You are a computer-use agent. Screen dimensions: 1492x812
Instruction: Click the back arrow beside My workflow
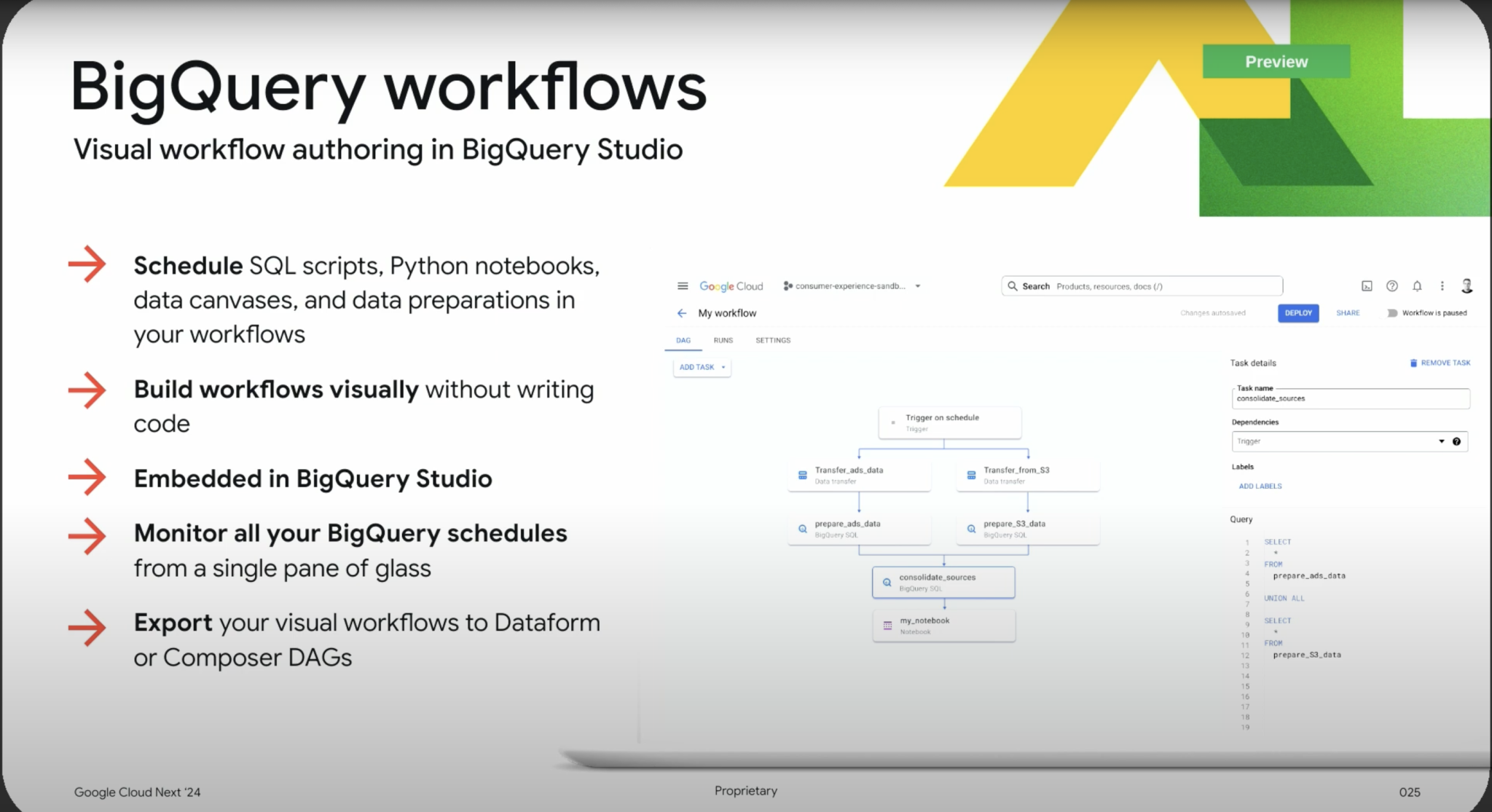(682, 313)
